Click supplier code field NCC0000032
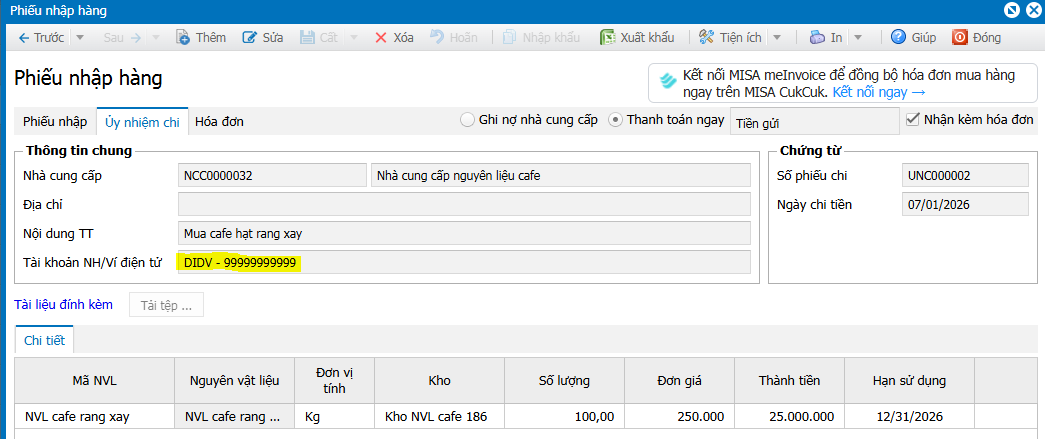Viewport: 1045px width, 439px height. click(x=272, y=176)
